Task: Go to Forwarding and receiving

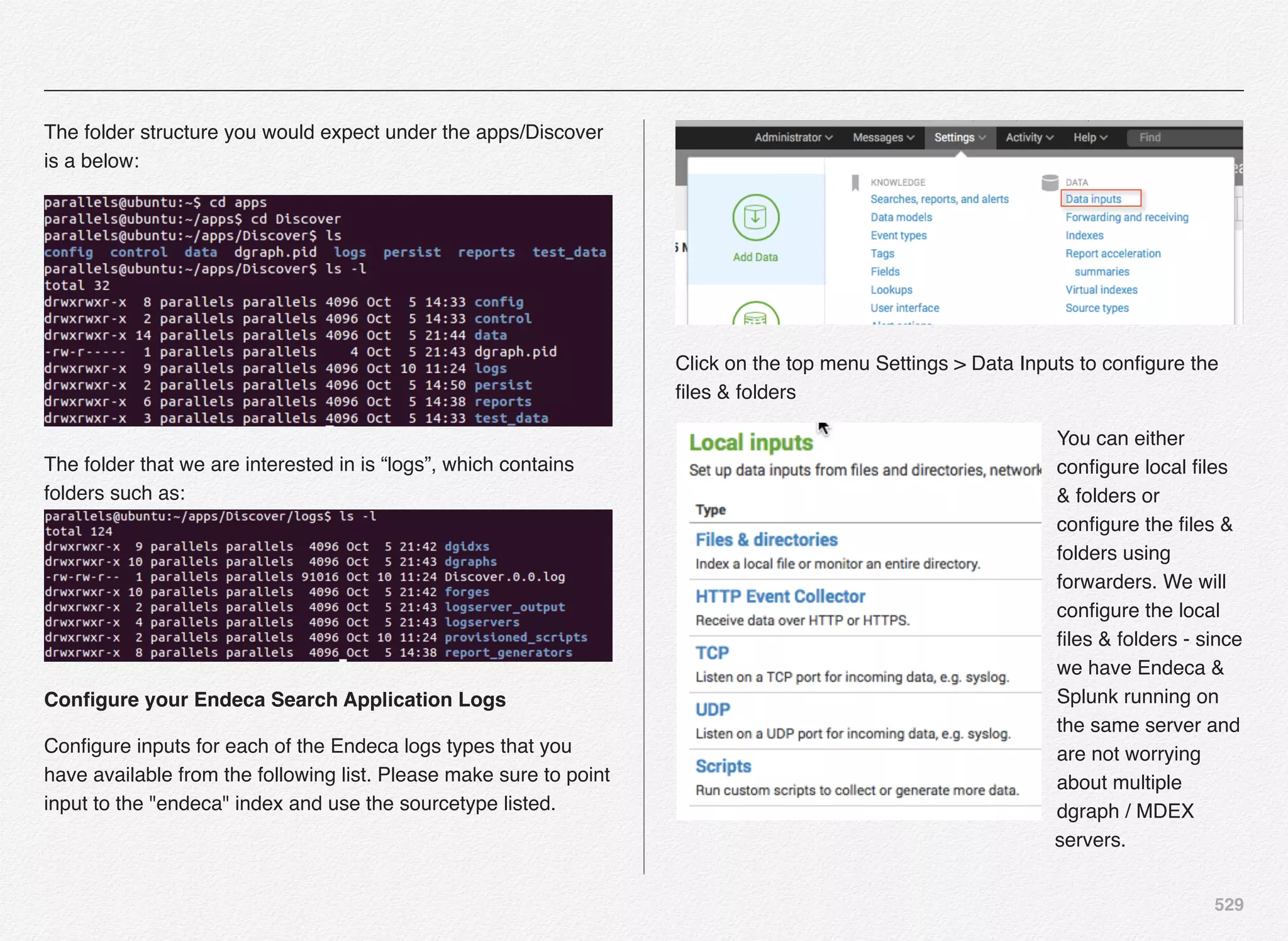Action: pos(1126,217)
